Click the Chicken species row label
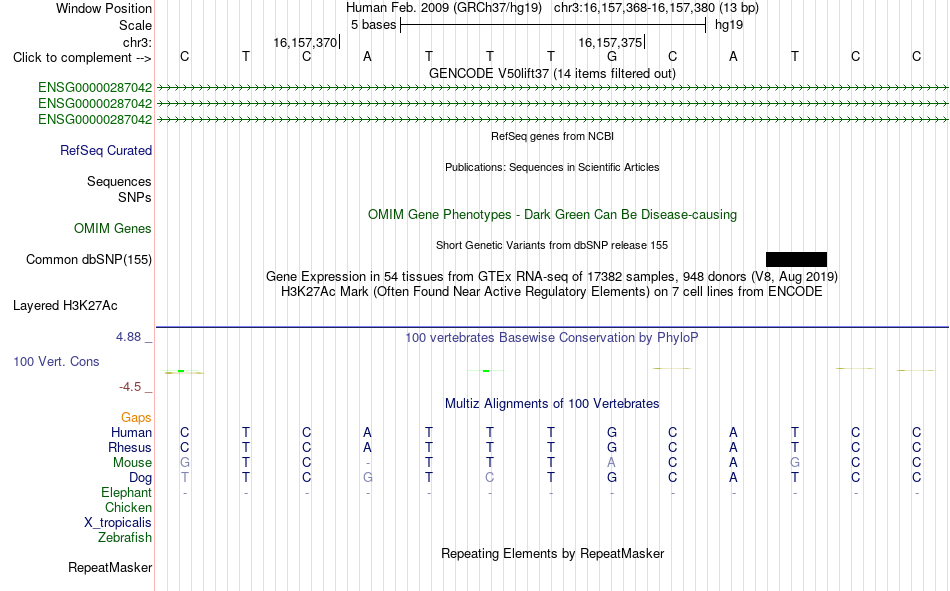This screenshot has width=950, height=591. 128,507
